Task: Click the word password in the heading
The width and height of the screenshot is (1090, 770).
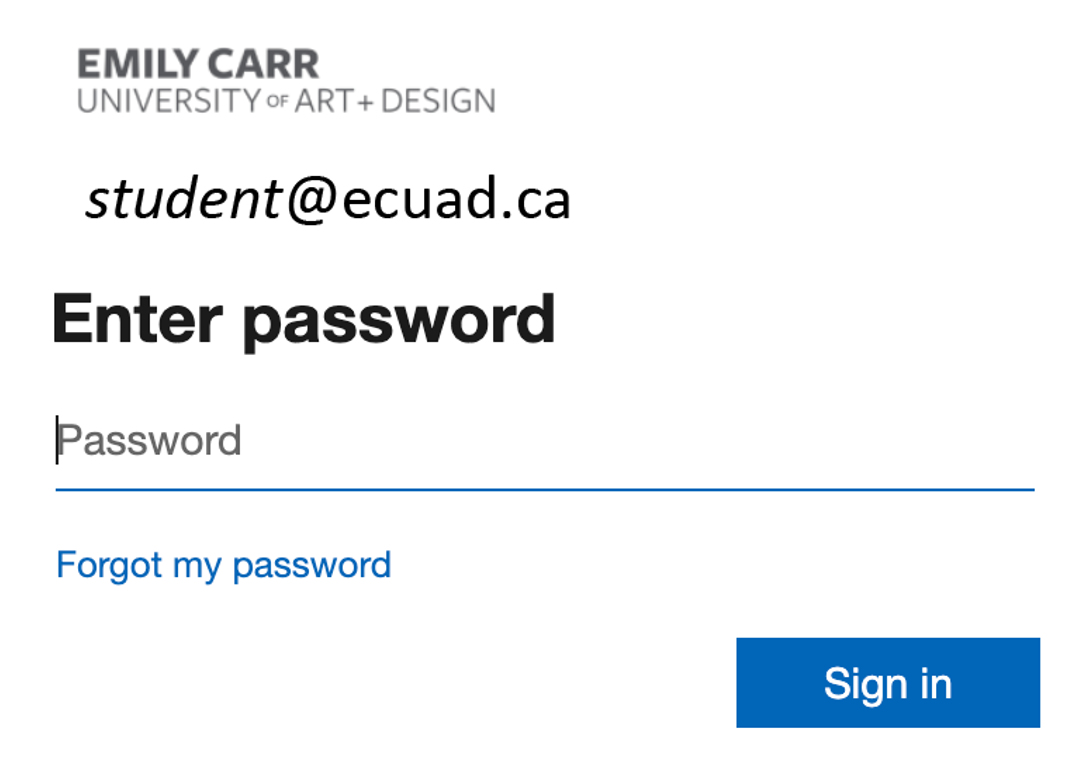Action: tap(399, 324)
